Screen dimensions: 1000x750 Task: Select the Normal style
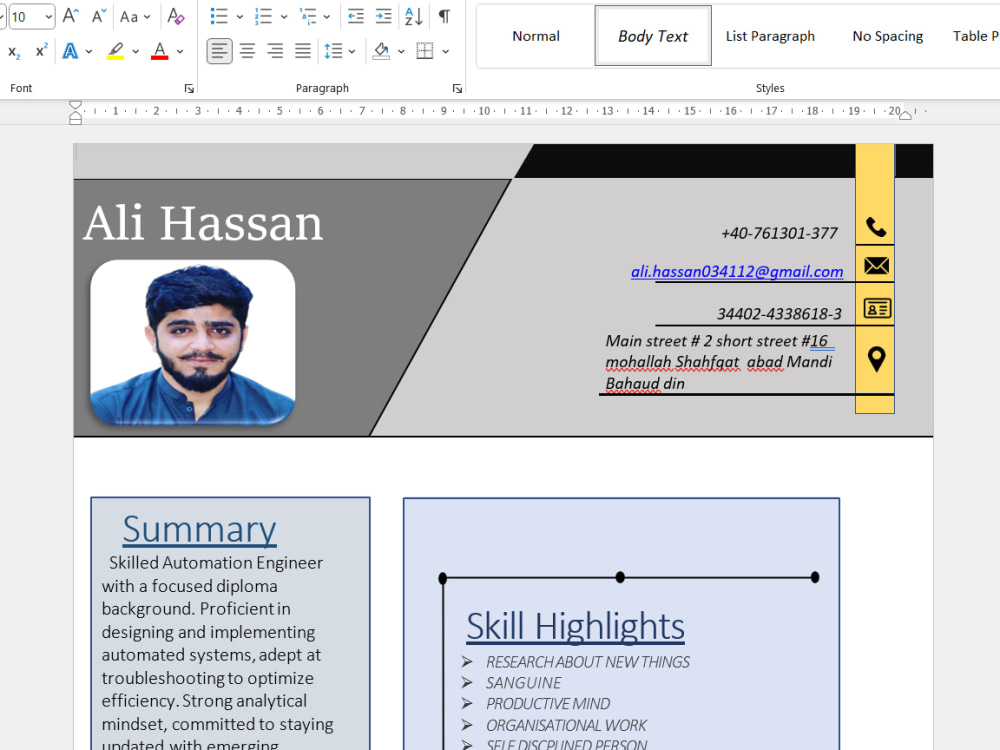(535, 35)
